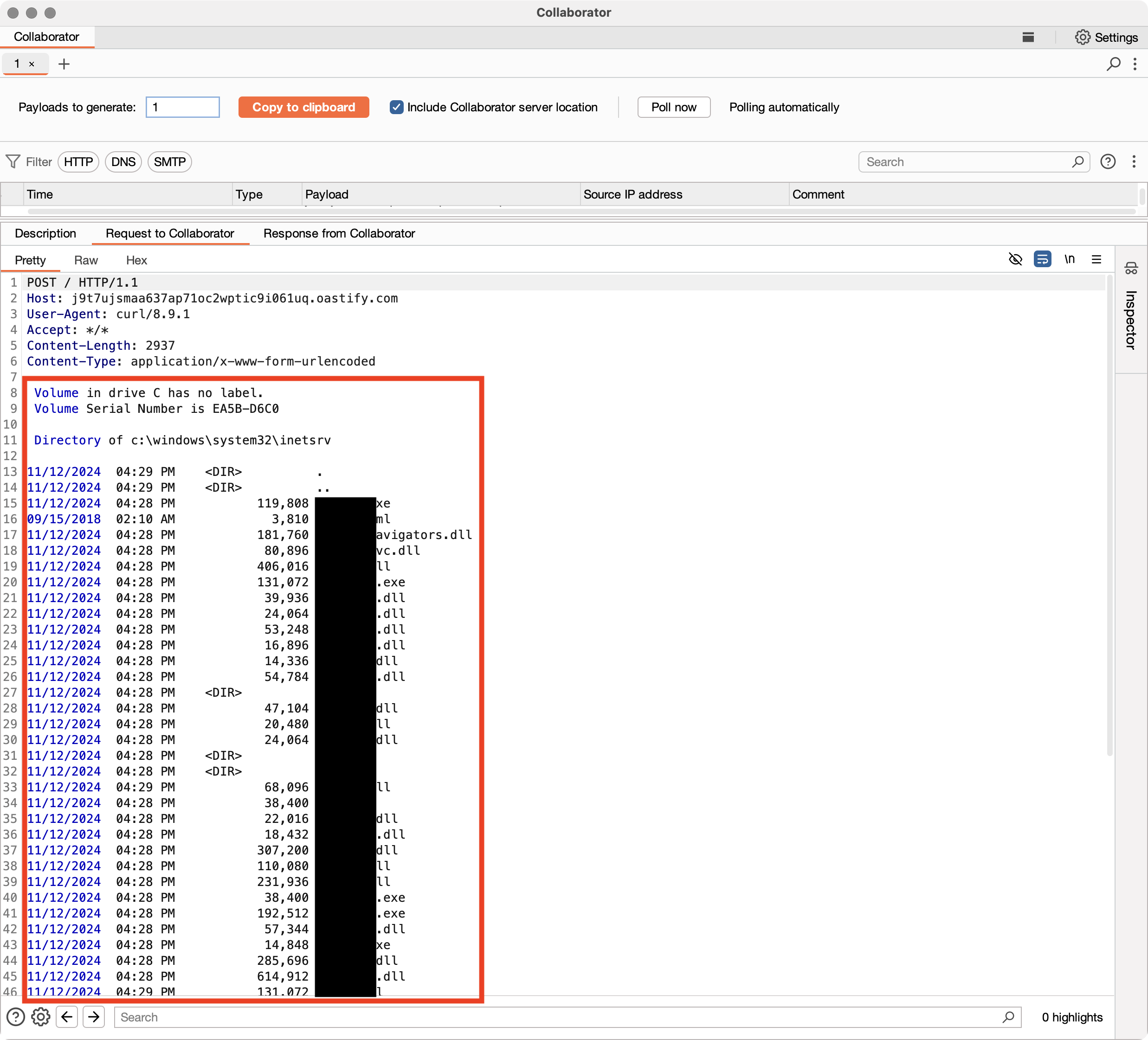The height and width of the screenshot is (1040, 1148).
Task: Click the editor vertical scrollbar
Action: 1109,515
